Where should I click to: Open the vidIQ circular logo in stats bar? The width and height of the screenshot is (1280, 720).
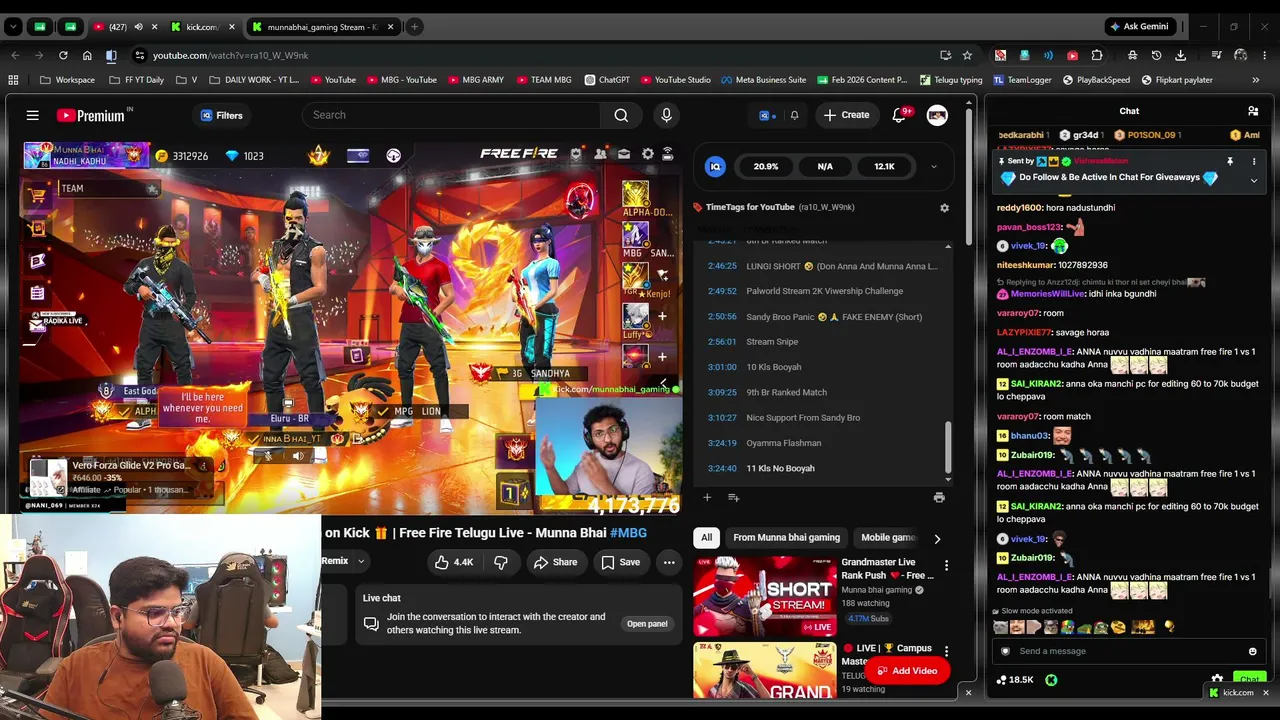point(715,167)
